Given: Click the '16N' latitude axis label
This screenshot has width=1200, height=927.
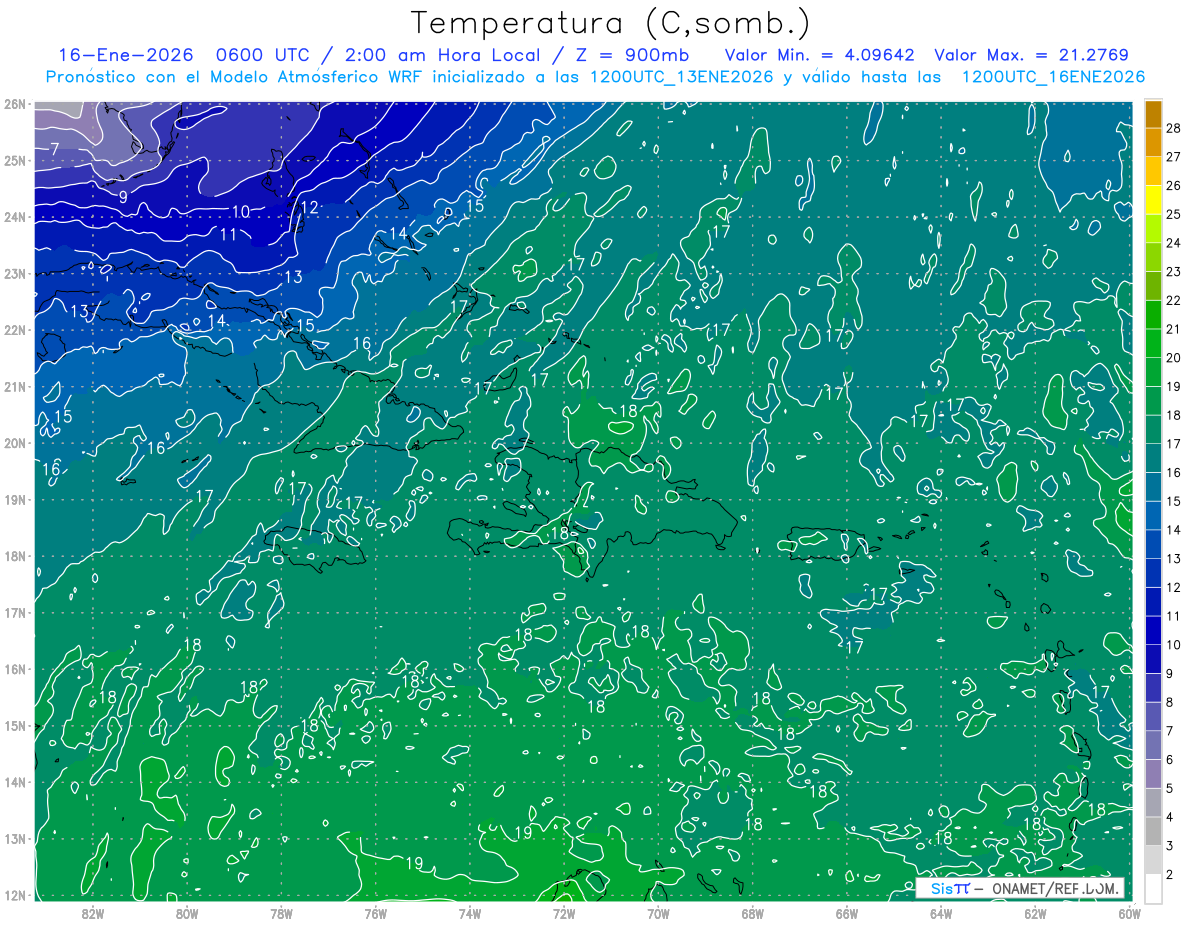Looking at the screenshot, I should point(15,669).
